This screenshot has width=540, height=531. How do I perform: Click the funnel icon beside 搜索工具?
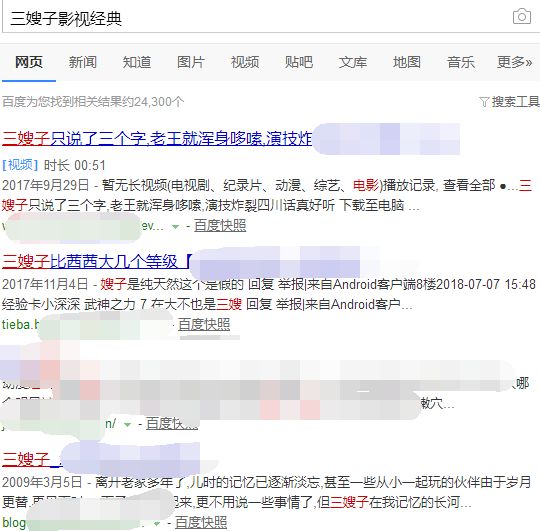coord(484,102)
